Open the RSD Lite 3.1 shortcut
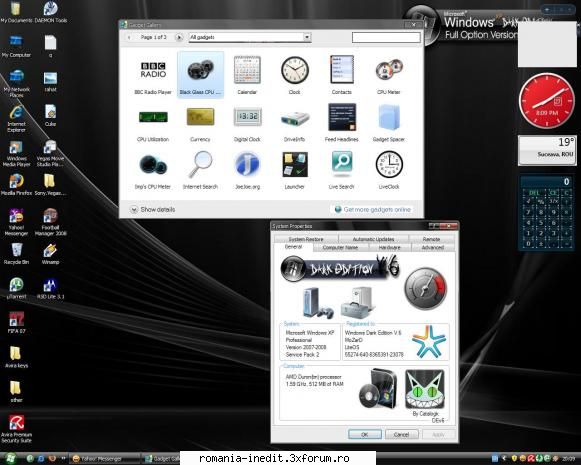581x465 pixels. point(50,288)
